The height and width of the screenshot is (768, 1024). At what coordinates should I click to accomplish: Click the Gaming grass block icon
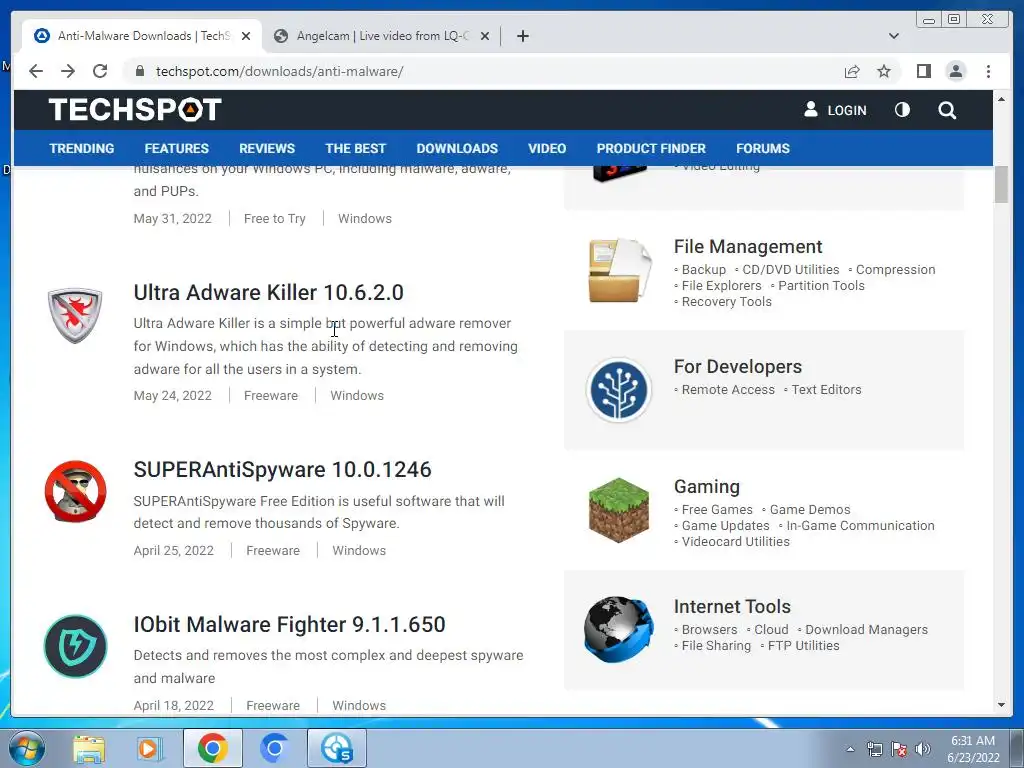(x=619, y=510)
